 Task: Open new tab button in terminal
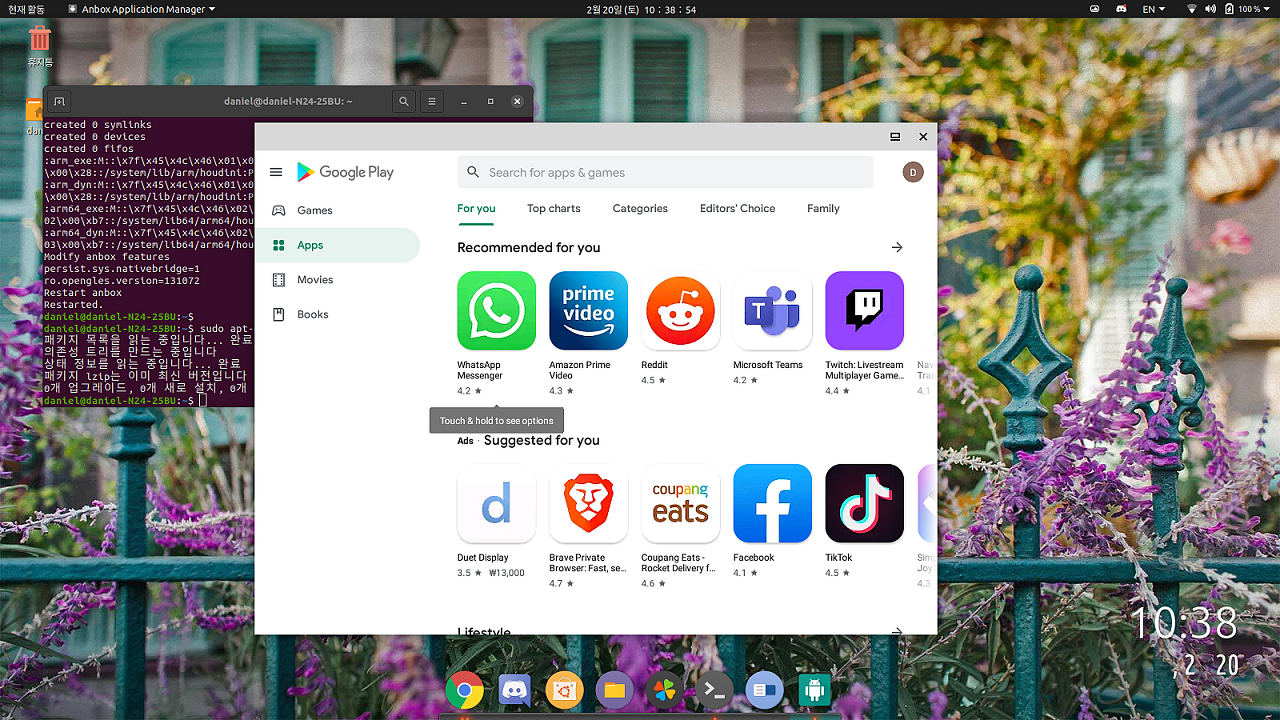[x=59, y=101]
